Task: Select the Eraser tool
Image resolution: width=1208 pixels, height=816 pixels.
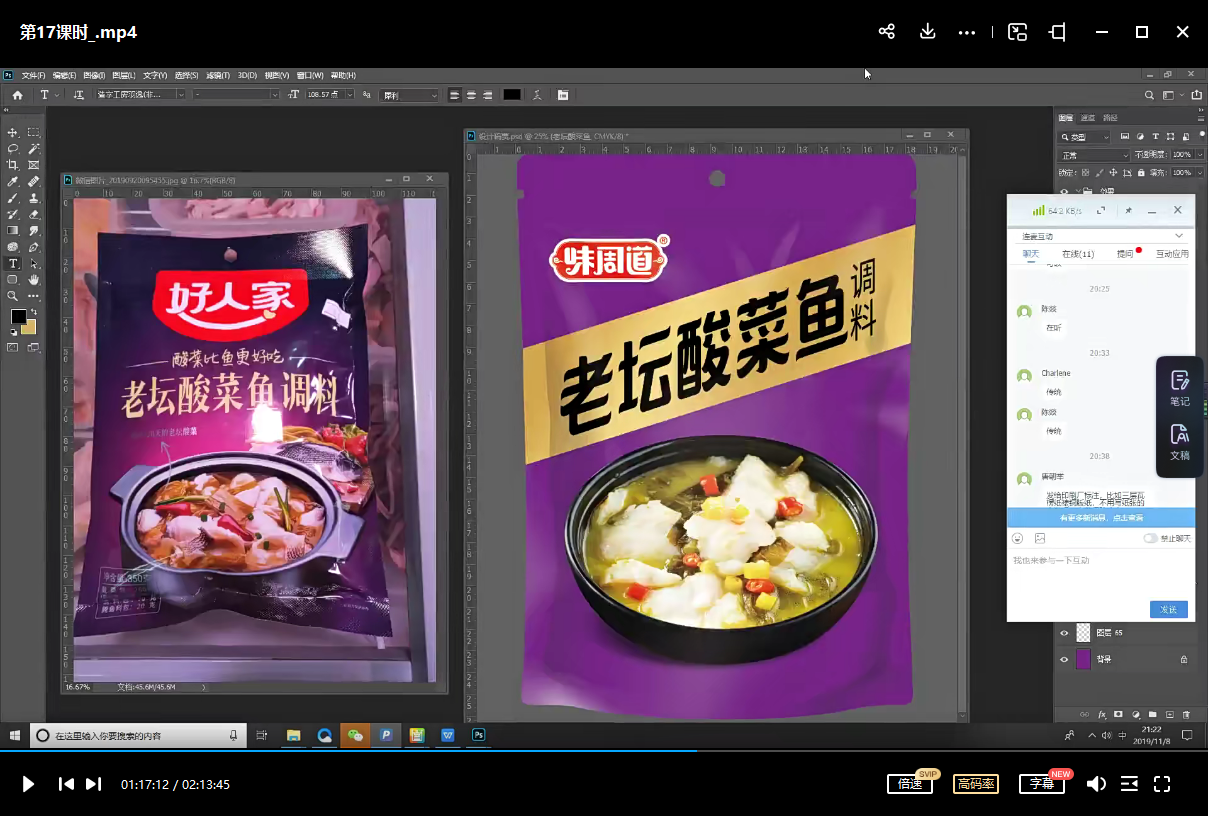Action: (x=34, y=214)
